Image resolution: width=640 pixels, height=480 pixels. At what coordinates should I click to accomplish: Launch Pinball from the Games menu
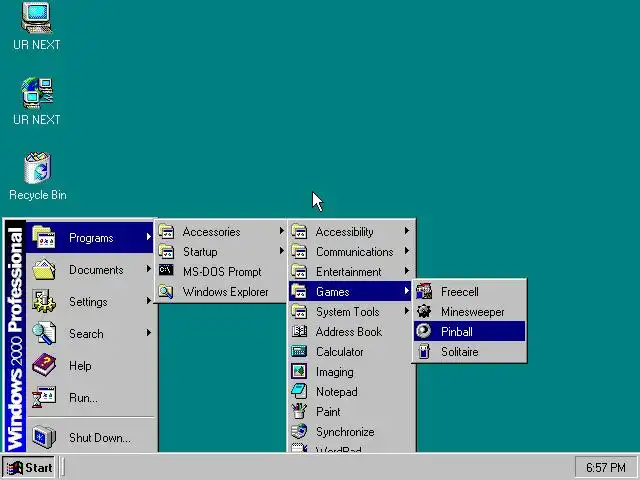point(469,331)
